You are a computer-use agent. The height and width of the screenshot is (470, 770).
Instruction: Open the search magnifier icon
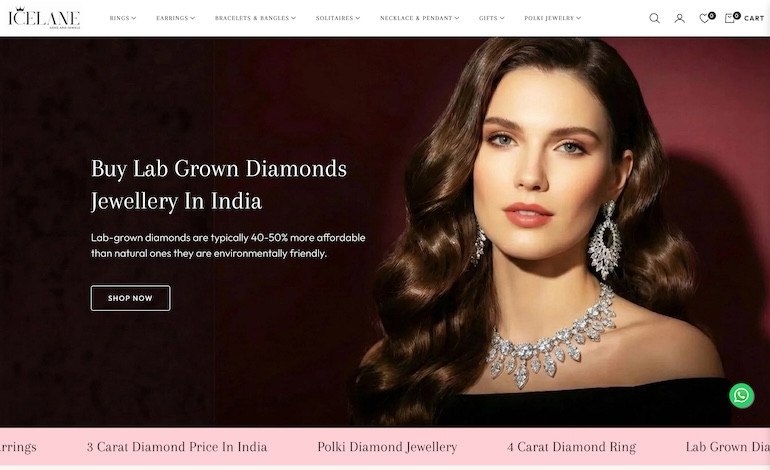click(x=654, y=18)
